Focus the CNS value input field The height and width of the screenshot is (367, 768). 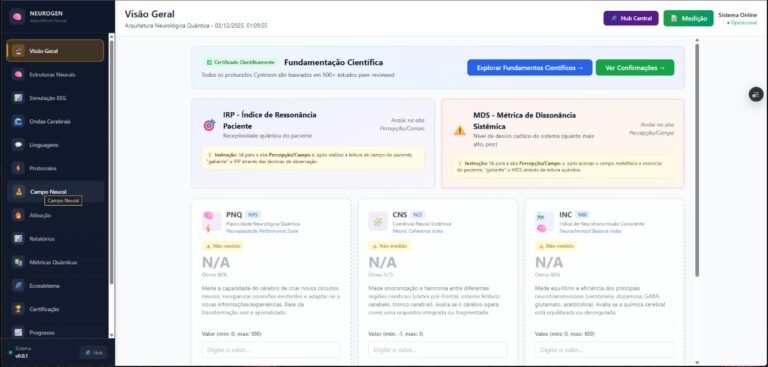tap(437, 350)
